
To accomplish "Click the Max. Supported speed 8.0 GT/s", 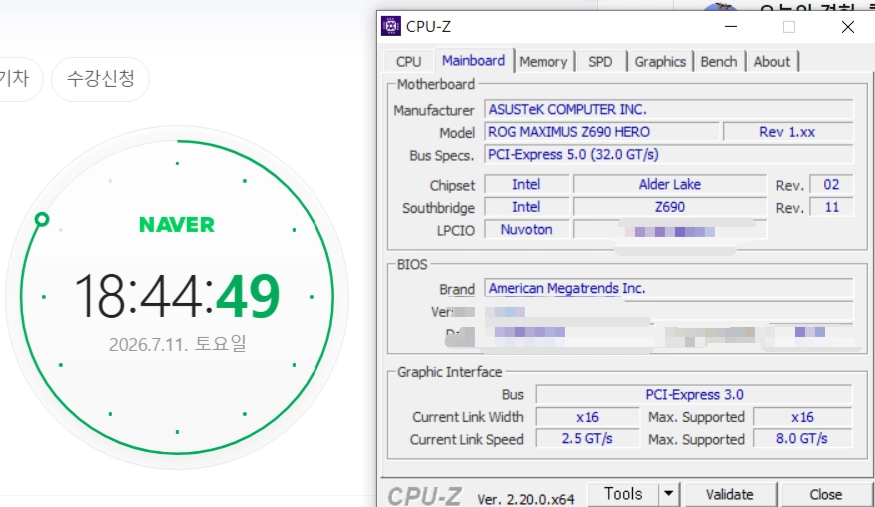I will (802, 439).
